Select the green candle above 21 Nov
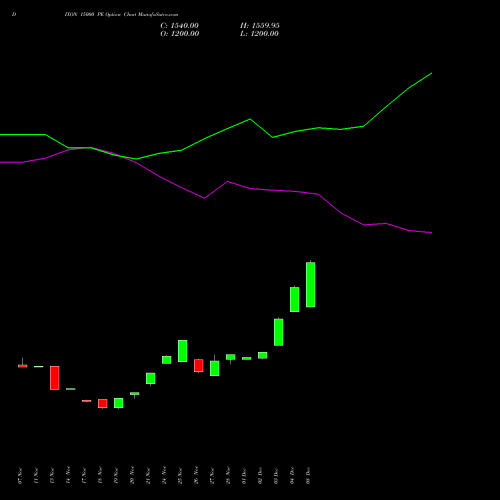Viewport: 500px width, 500px height. click(x=151, y=378)
